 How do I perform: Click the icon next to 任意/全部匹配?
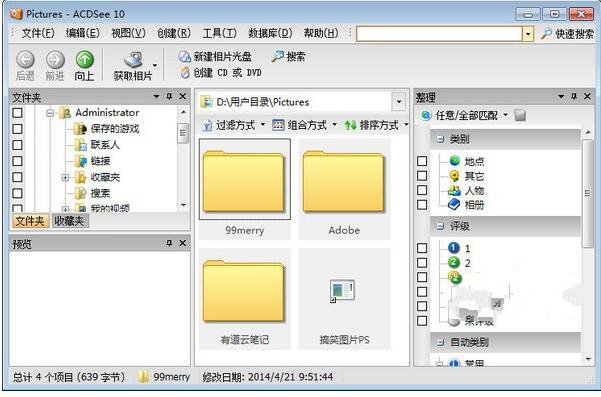520,115
